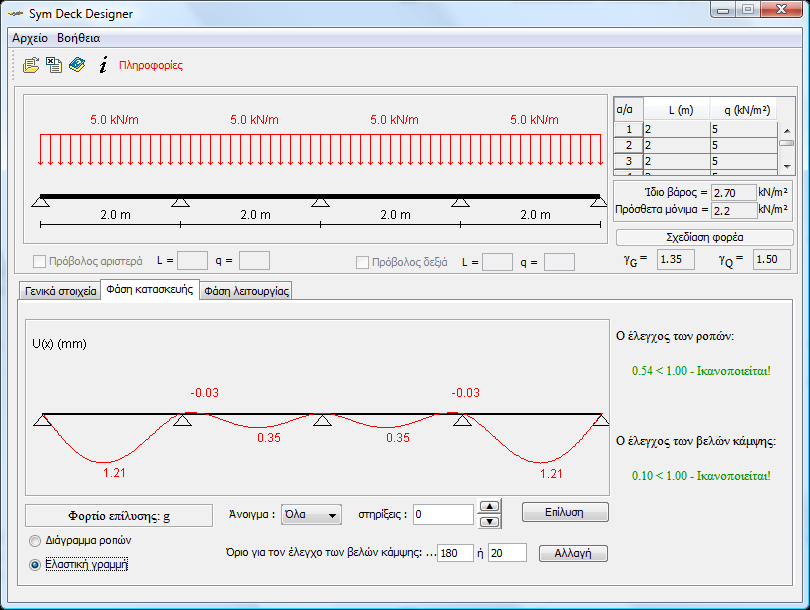This screenshot has width=810, height=610.
Task: Open the help book toolbar icon
Action: (x=77, y=65)
